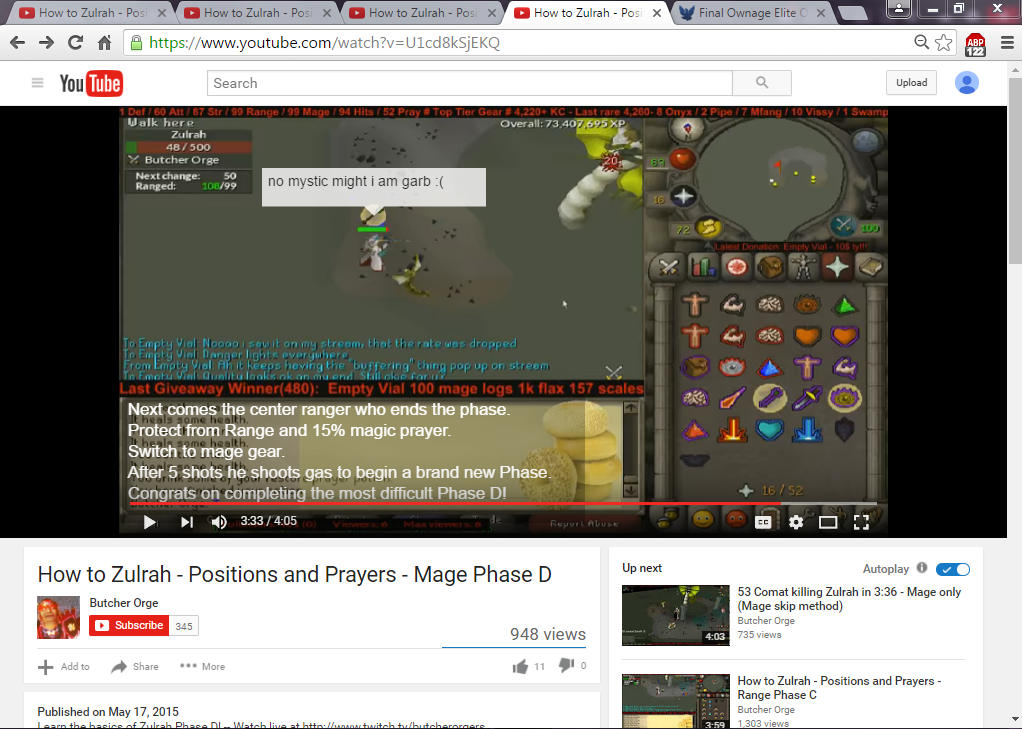Go to YouTube home via logo
The width and height of the screenshot is (1022, 729).
coord(91,83)
